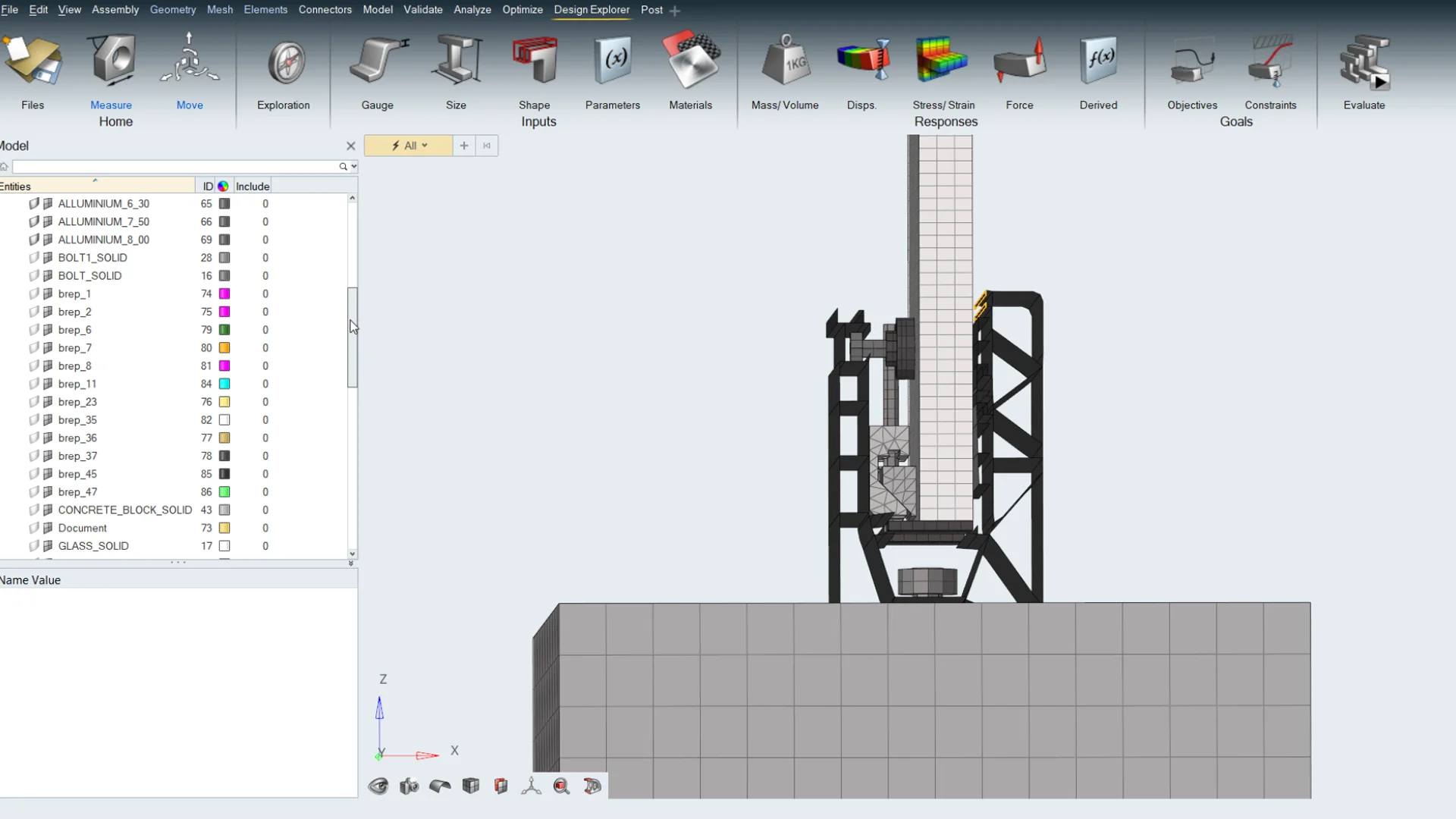The width and height of the screenshot is (1456, 819).
Task: Click the ID column header
Action: coord(208,187)
